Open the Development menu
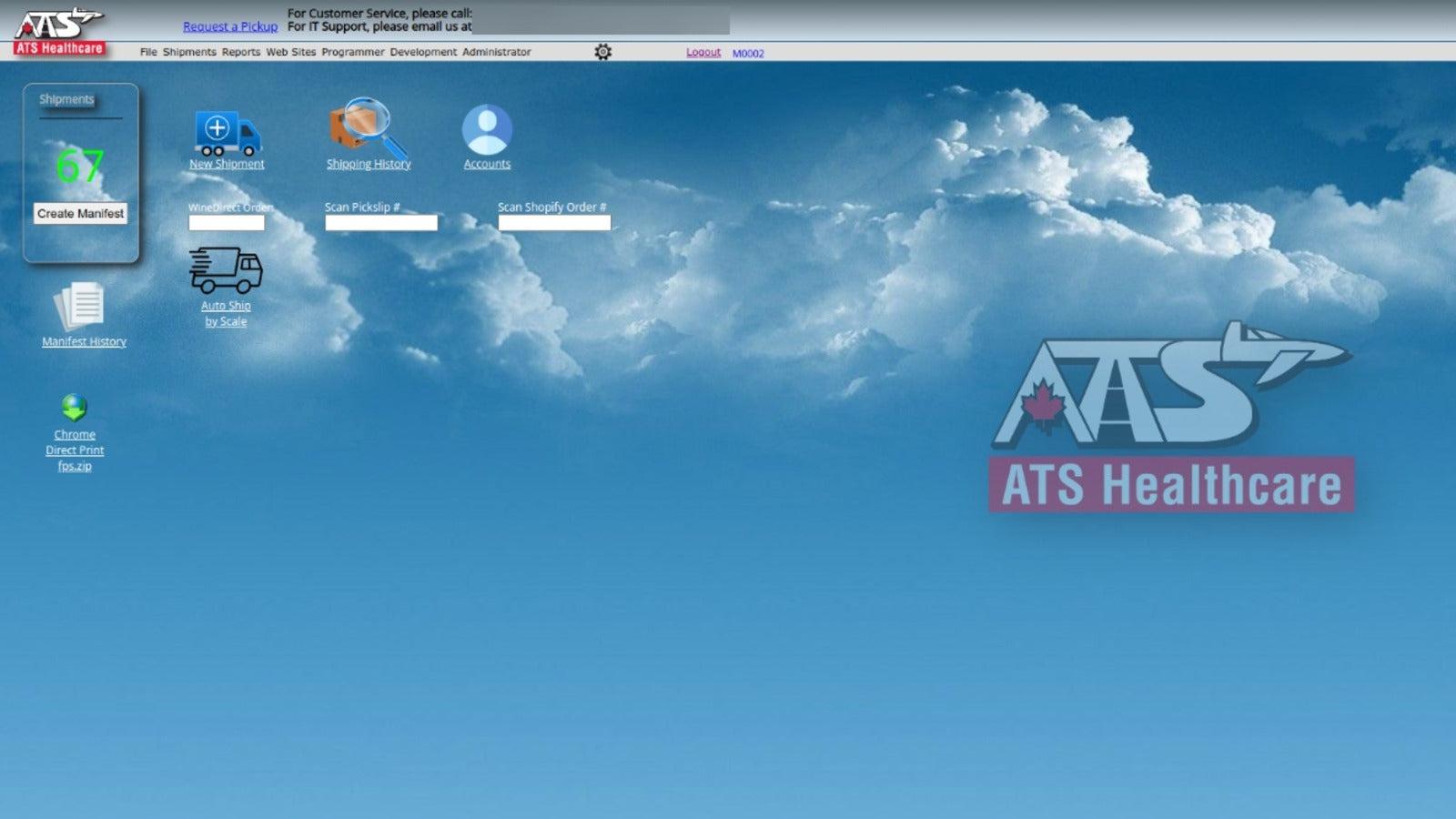The image size is (1456, 819). [423, 53]
